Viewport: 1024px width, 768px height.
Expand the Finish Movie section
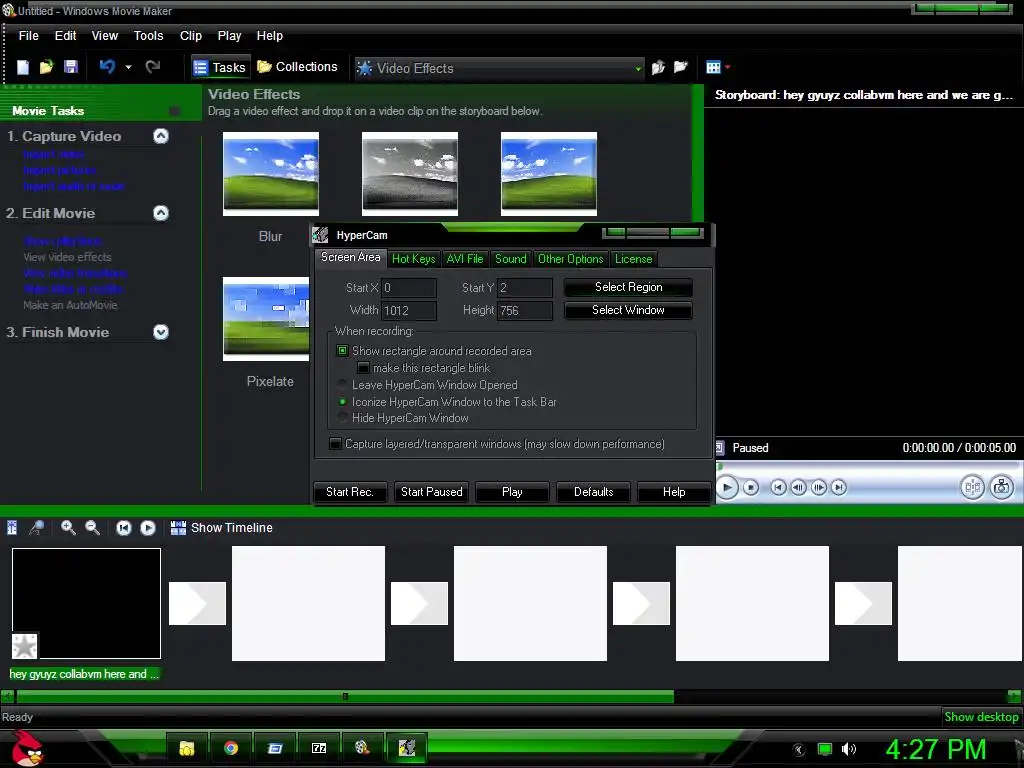pos(161,332)
